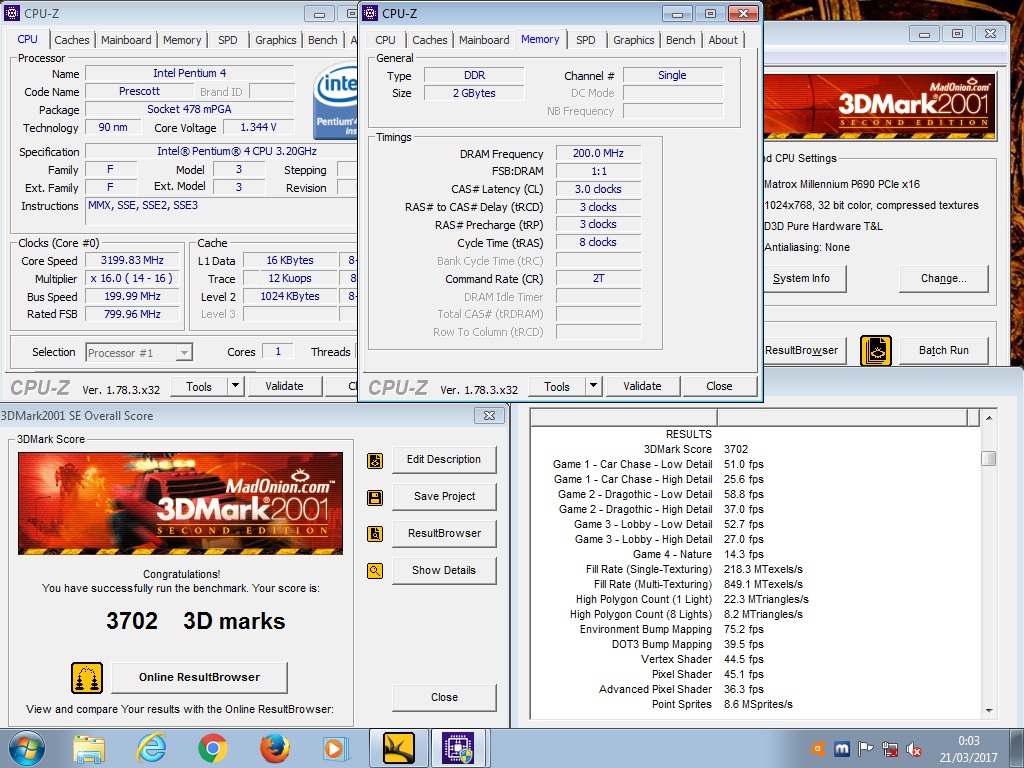Click the DRAM Frequency 200.0 MHz field
The height and width of the screenshot is (768, 1024).
(x=598, y=153)
